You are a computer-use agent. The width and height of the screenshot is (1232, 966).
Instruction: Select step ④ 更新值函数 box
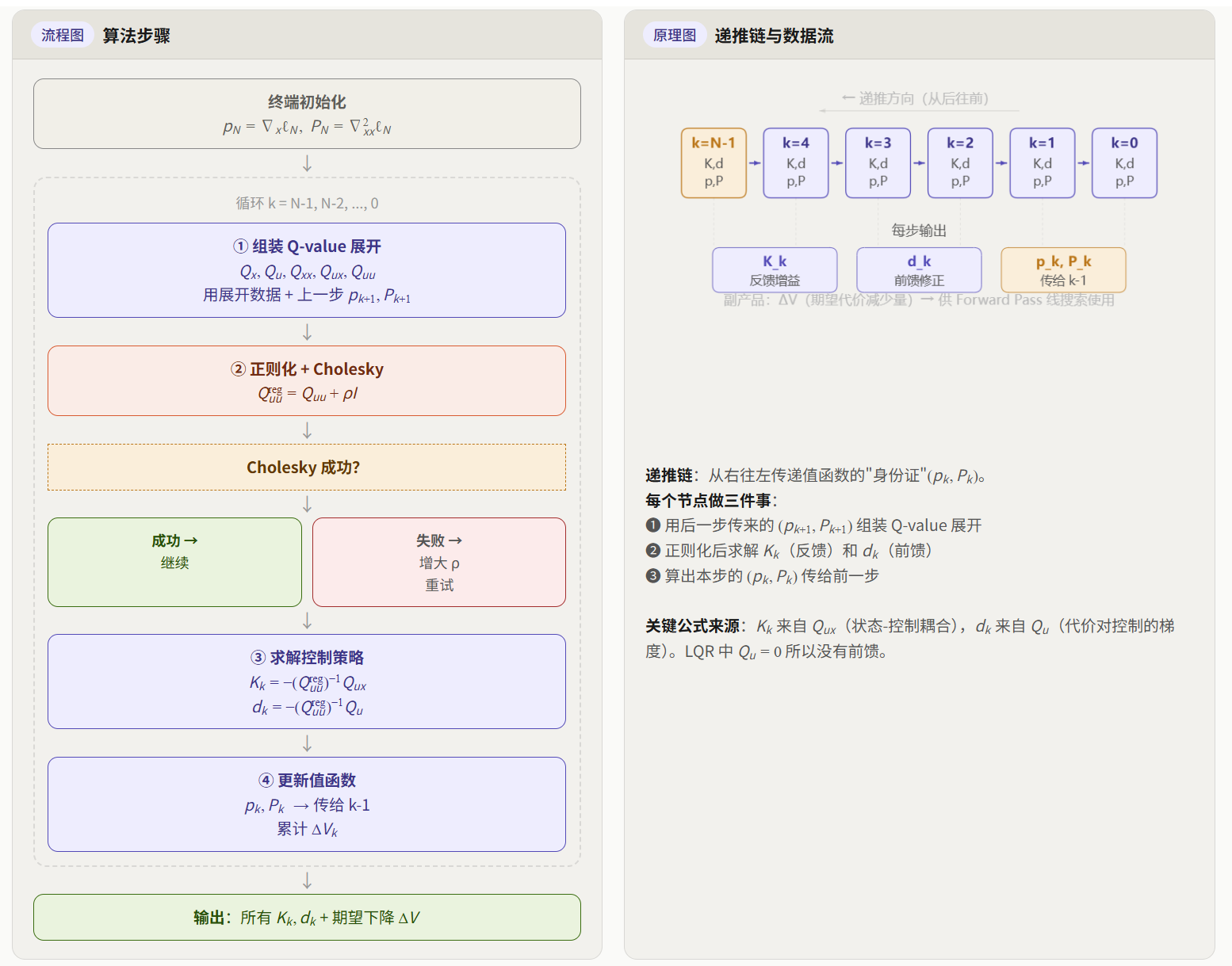[x=307, y=804]
